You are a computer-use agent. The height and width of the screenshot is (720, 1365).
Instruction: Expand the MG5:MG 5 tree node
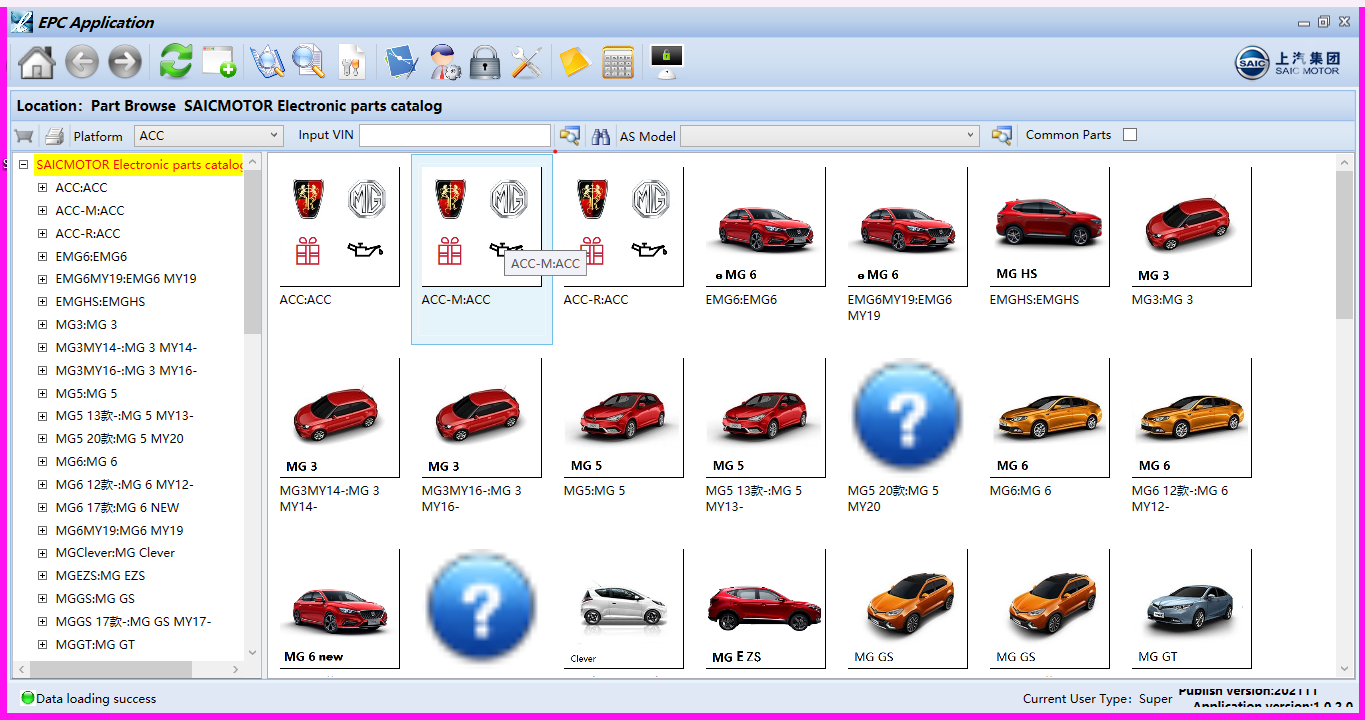point(42,393)
